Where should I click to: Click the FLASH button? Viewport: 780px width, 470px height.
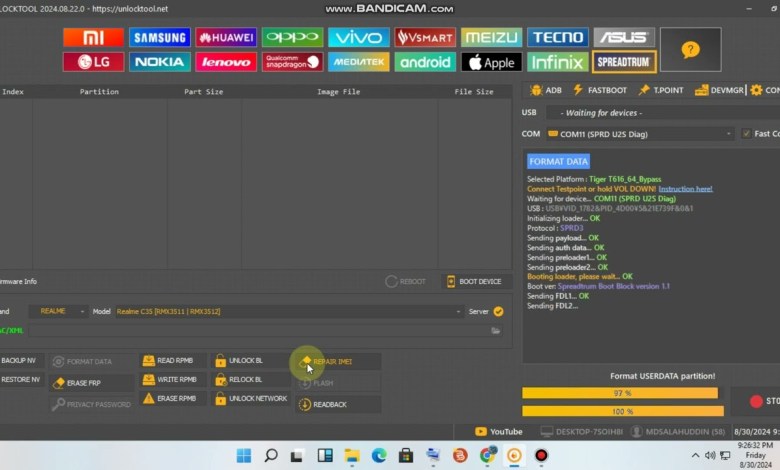click(x=338, y=383)
